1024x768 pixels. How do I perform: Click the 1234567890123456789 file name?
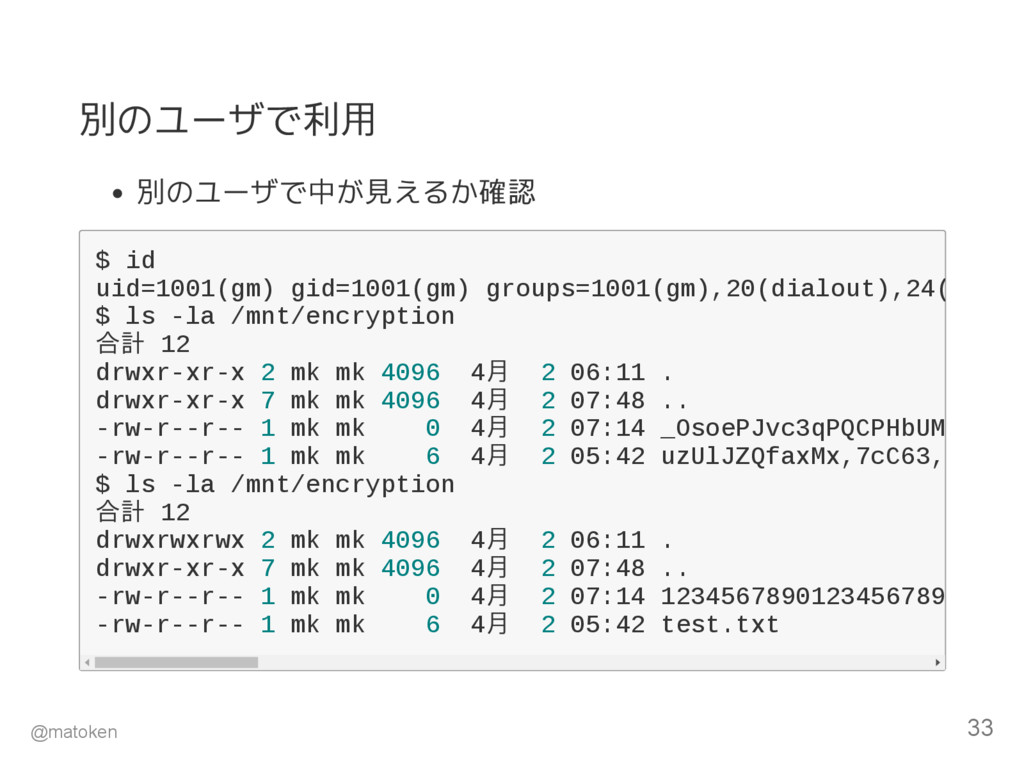tap(803, 596)
